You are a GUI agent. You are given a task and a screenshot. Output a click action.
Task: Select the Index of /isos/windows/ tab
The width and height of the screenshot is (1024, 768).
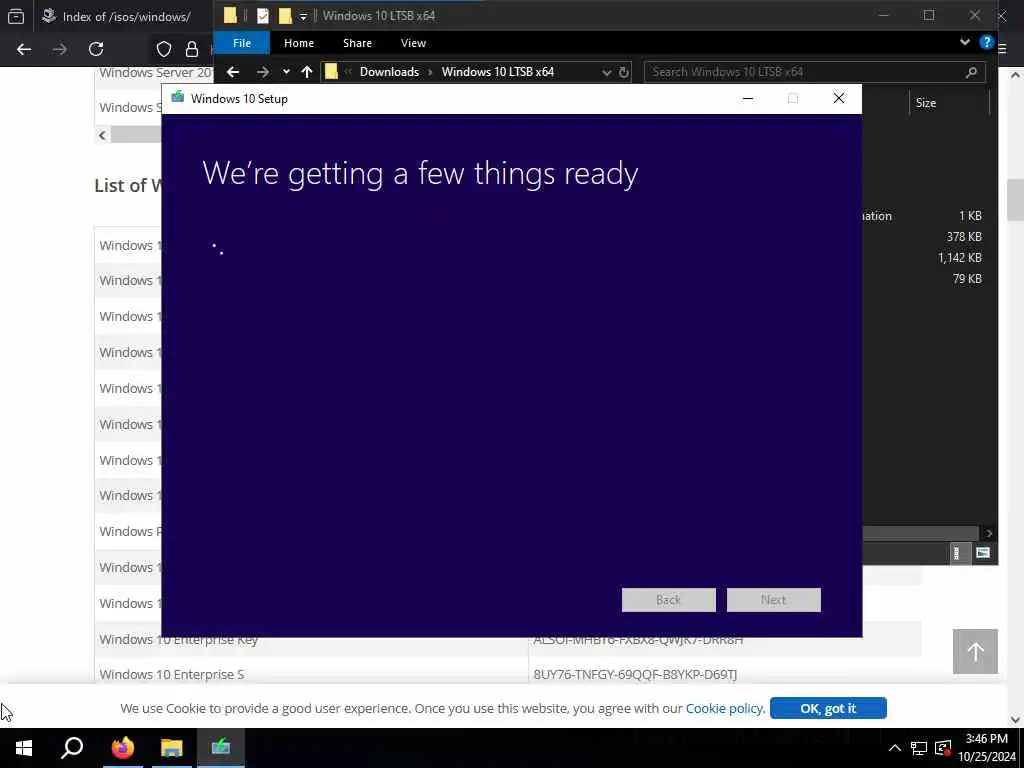click(124, 16)
